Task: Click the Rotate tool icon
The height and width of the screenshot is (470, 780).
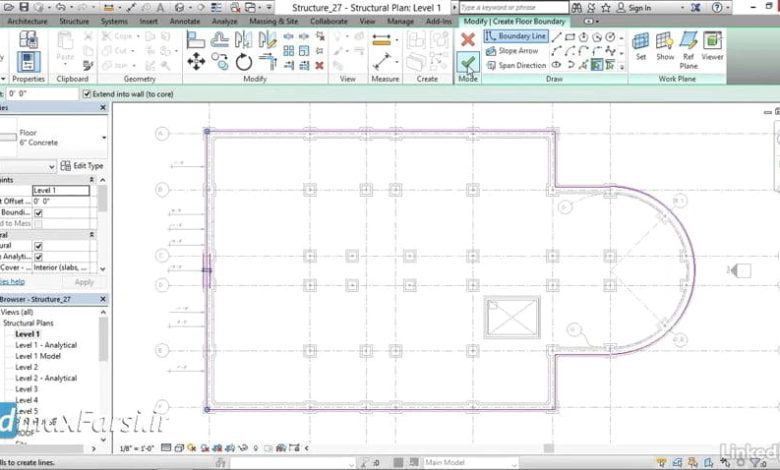Action: tap(244, 62)
